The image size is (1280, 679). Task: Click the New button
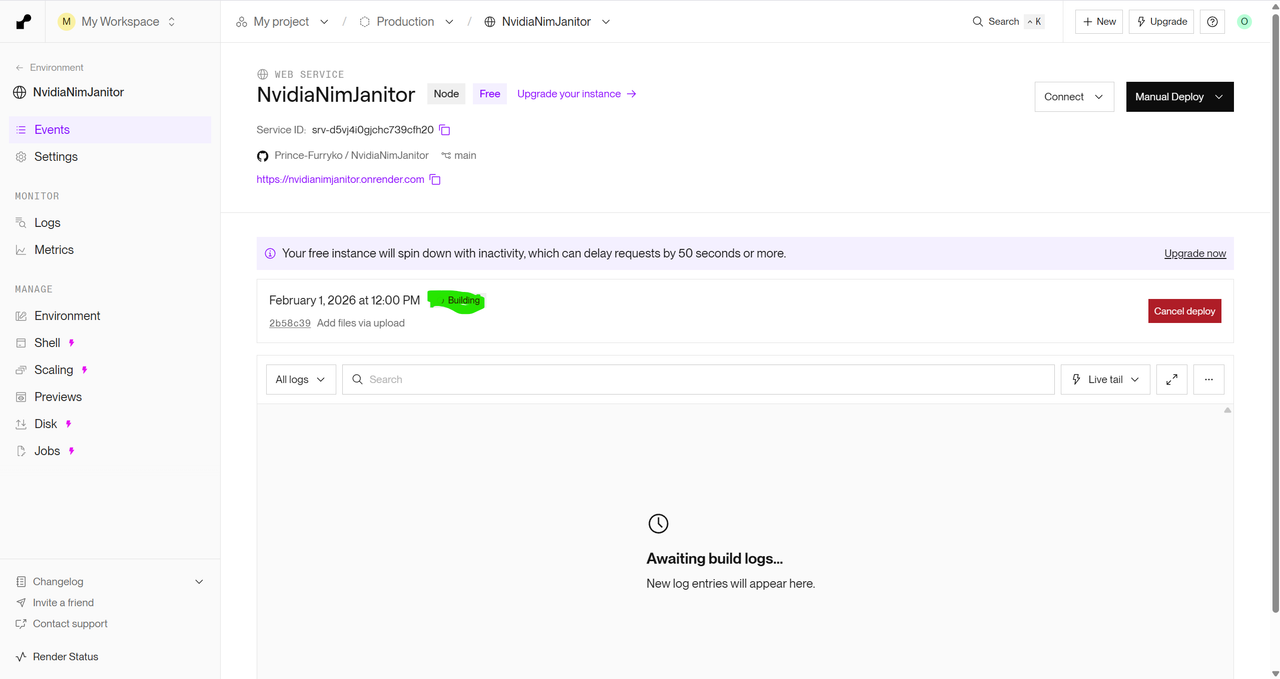(1099, 21)
